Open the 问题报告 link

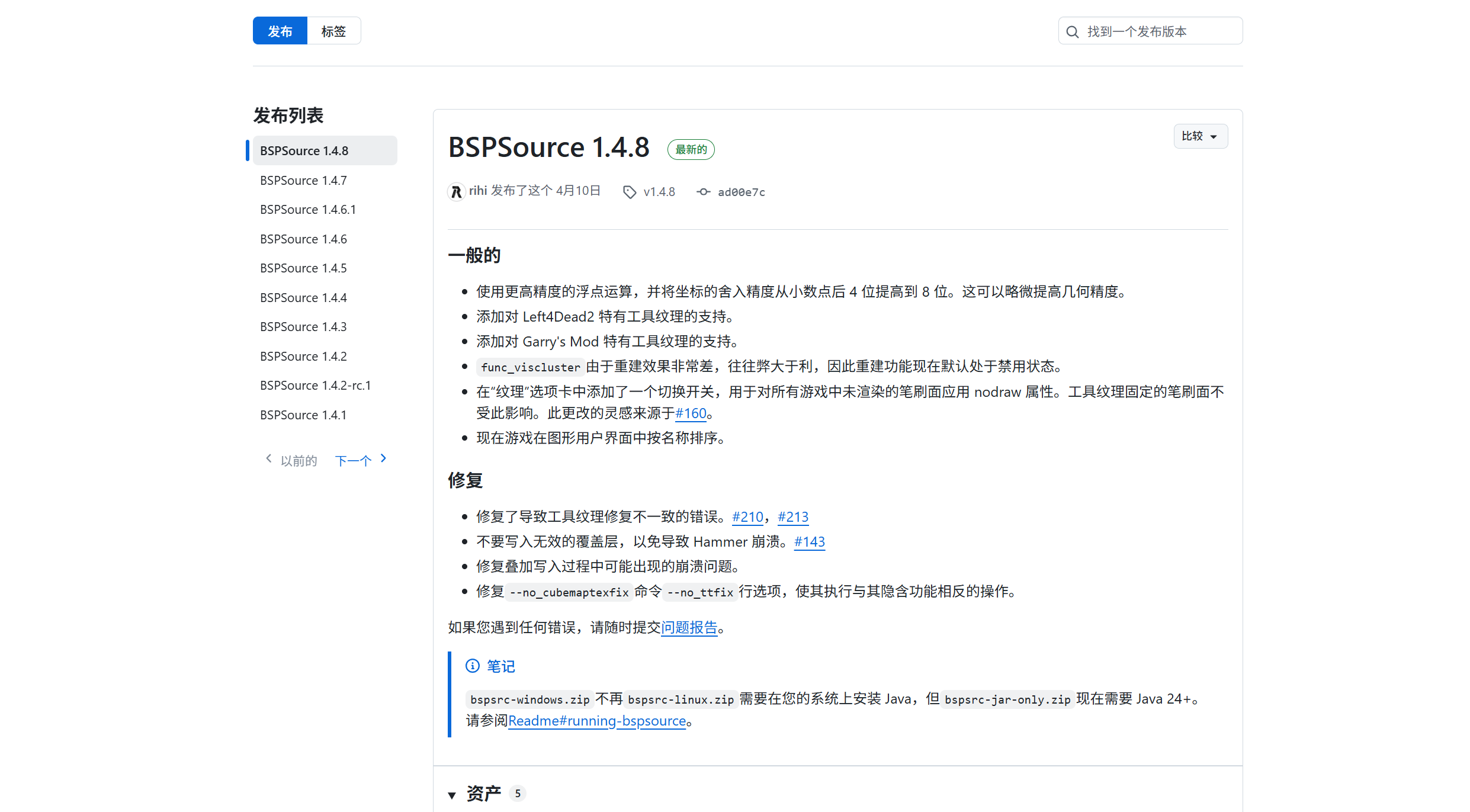click(x=689, y=628)
